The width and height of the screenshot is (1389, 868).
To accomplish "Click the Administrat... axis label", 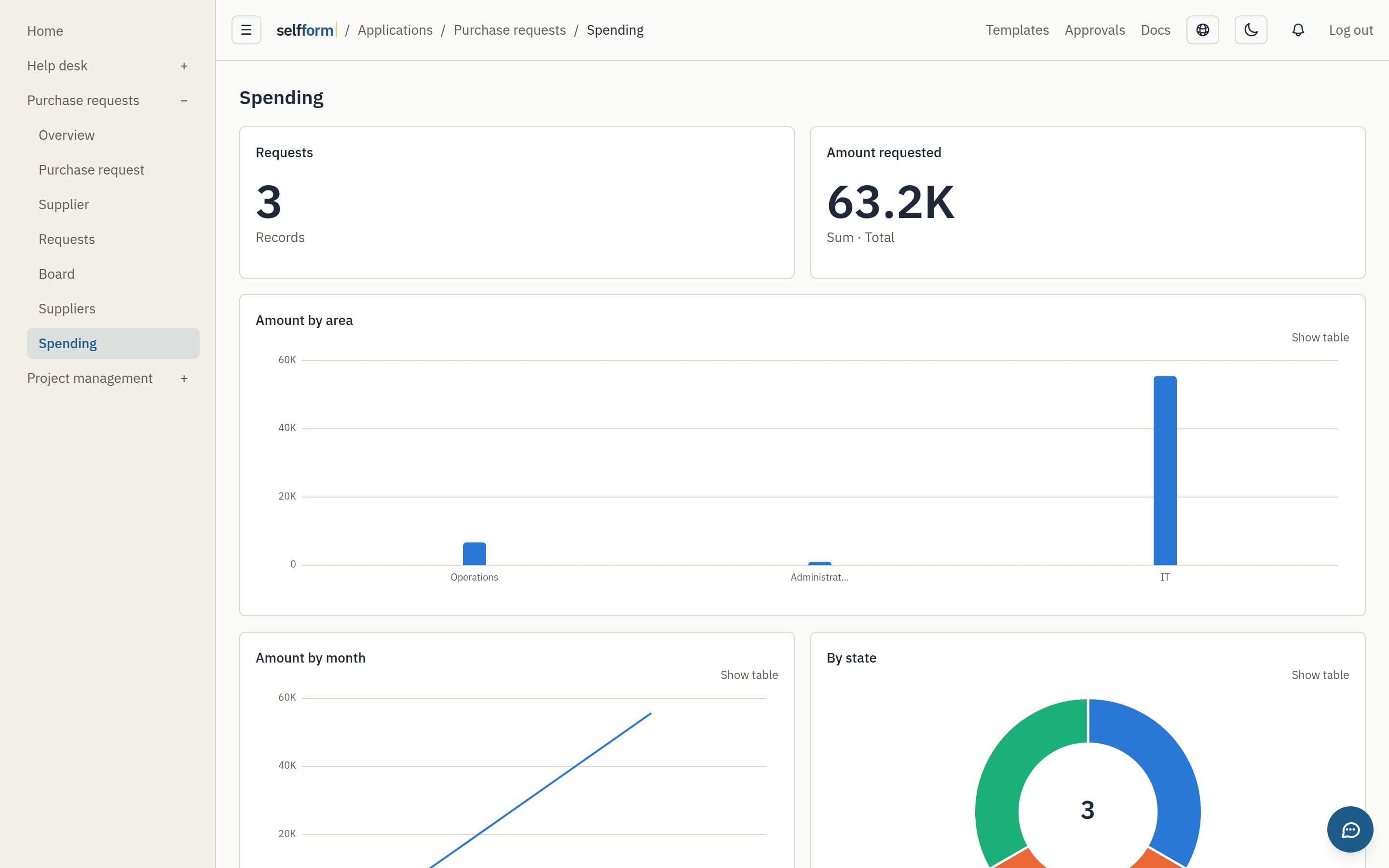I will [x=819, y=578].
